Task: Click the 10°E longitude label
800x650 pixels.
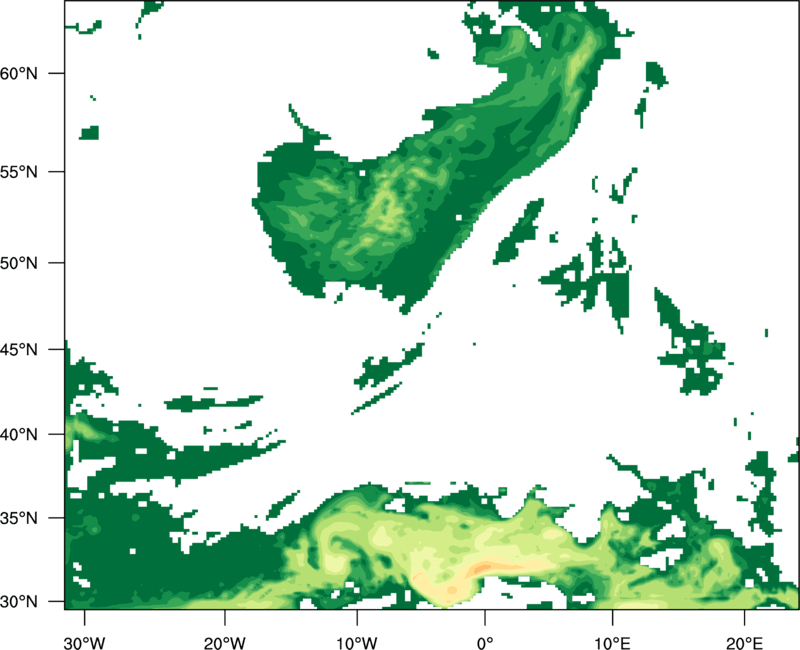Action: (x=612, y=643)
